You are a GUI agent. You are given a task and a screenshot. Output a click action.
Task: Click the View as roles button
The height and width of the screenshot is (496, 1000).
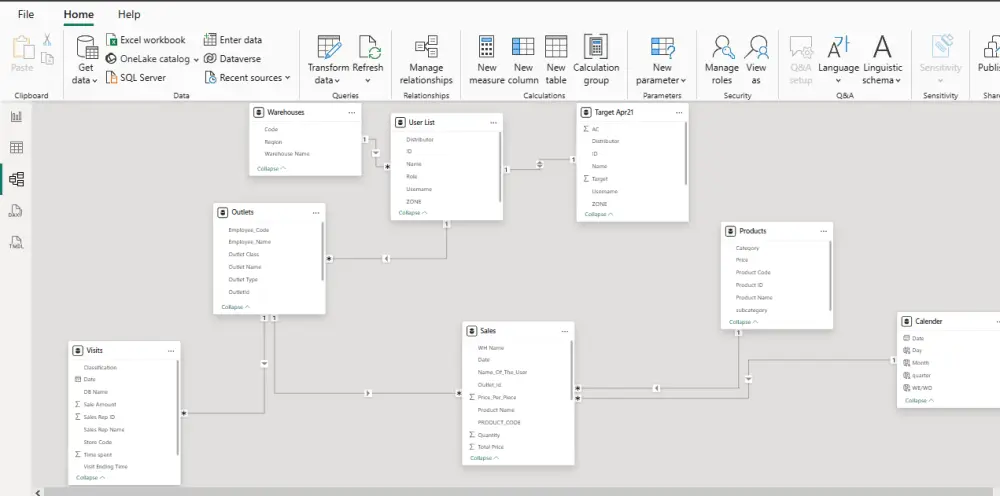coord(756,59)
